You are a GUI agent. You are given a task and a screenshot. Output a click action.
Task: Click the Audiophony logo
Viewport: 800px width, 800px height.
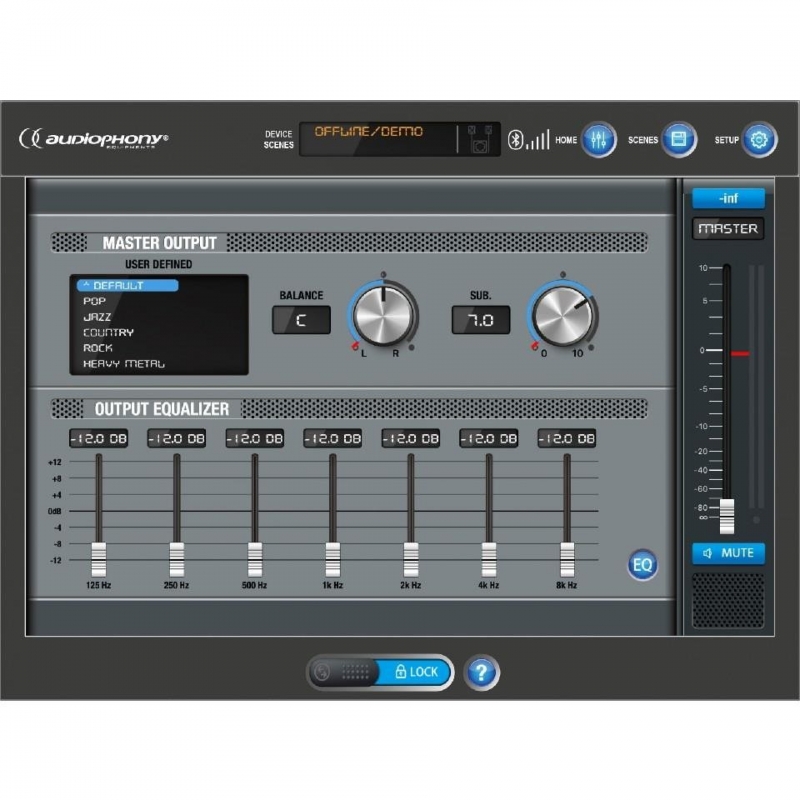93,139
